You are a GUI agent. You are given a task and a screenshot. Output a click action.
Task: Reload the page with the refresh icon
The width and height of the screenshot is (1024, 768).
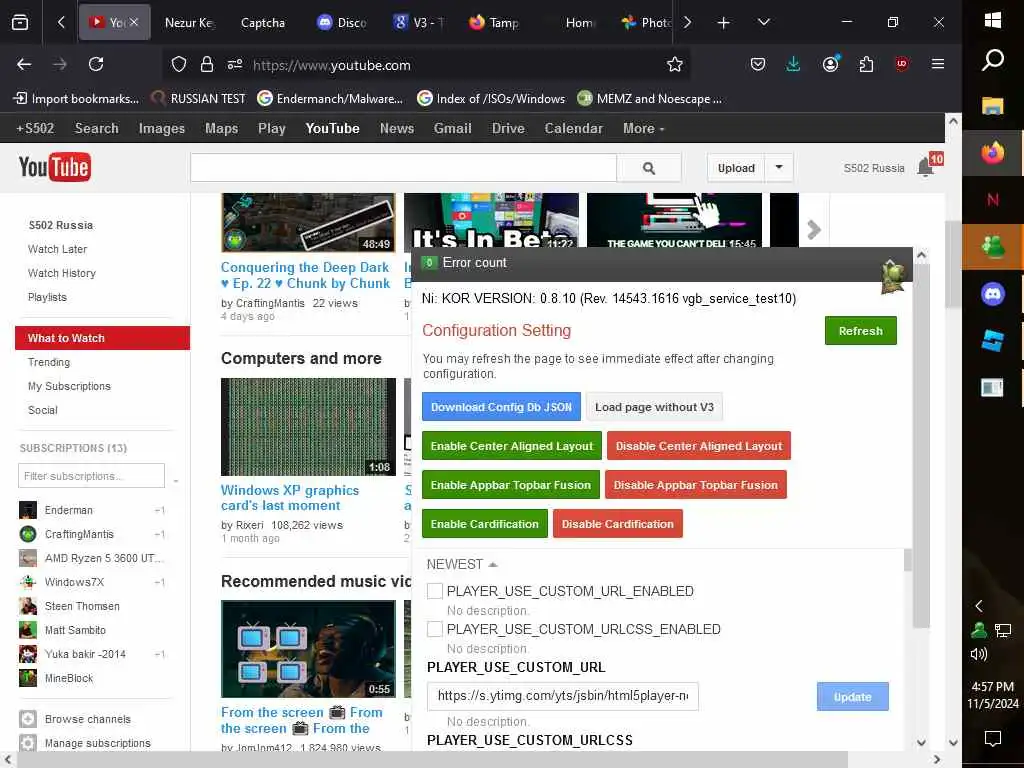tap(96, 64)
